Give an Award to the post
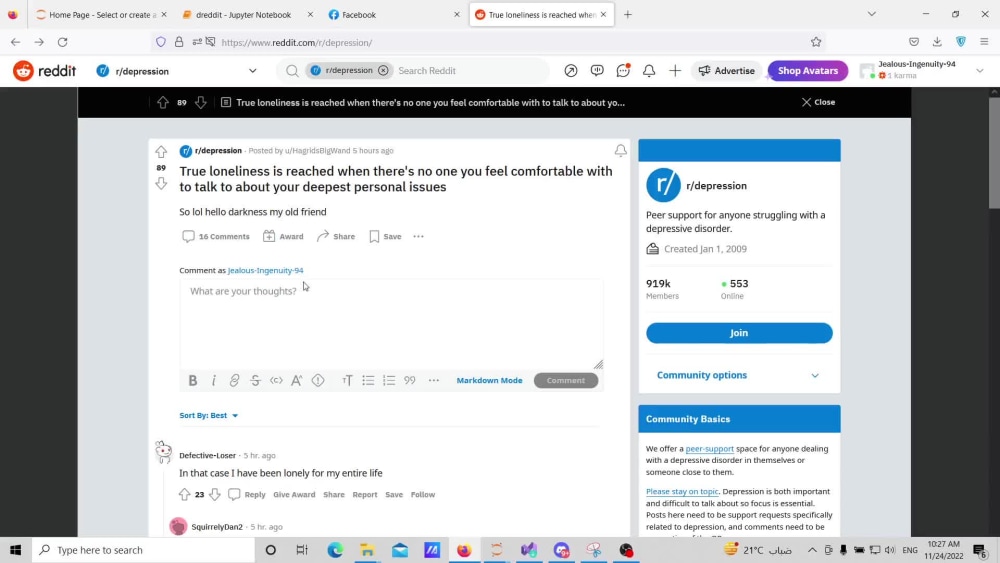The image size is (1000, 563). [x=283, y=237]
